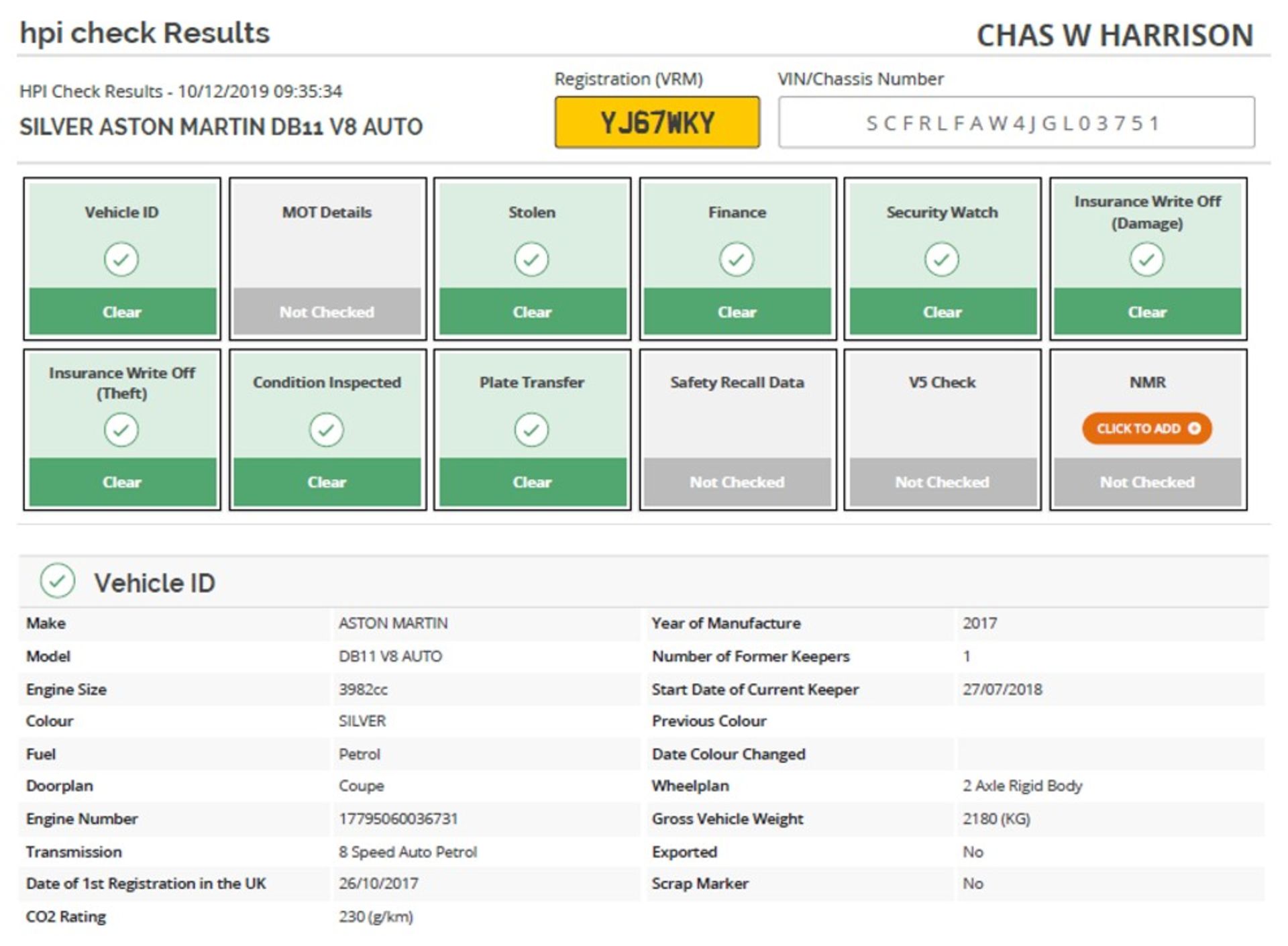This screenshot has width=1288, height=946.
Task: Select the HPI Check Results date line
Action: [x=180, y=91]
